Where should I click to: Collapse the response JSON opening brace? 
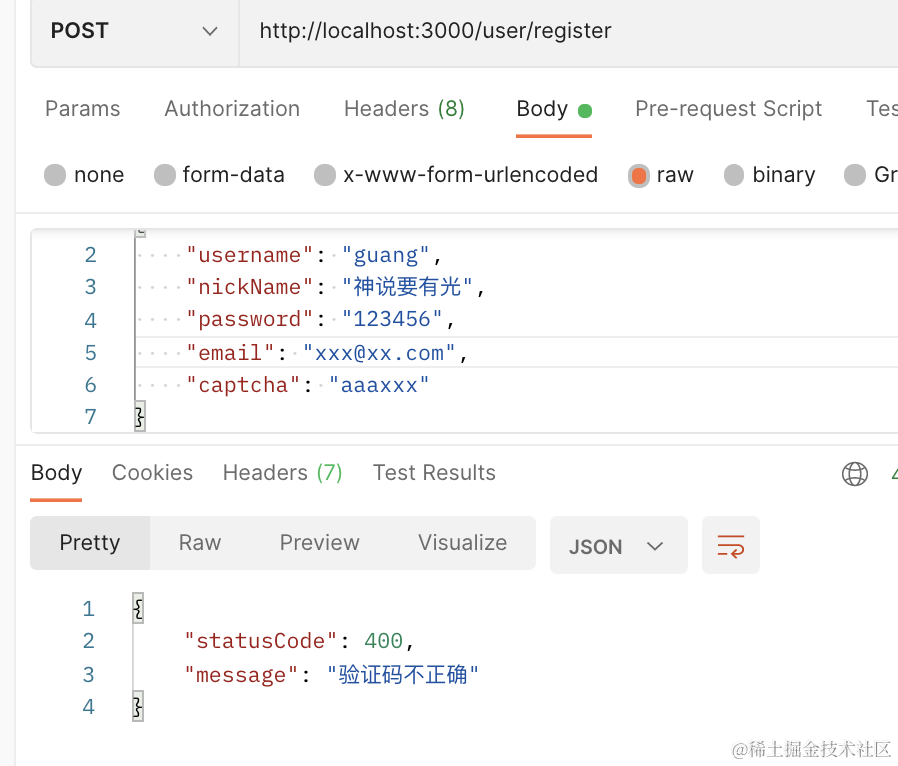[x=138, y=608]
